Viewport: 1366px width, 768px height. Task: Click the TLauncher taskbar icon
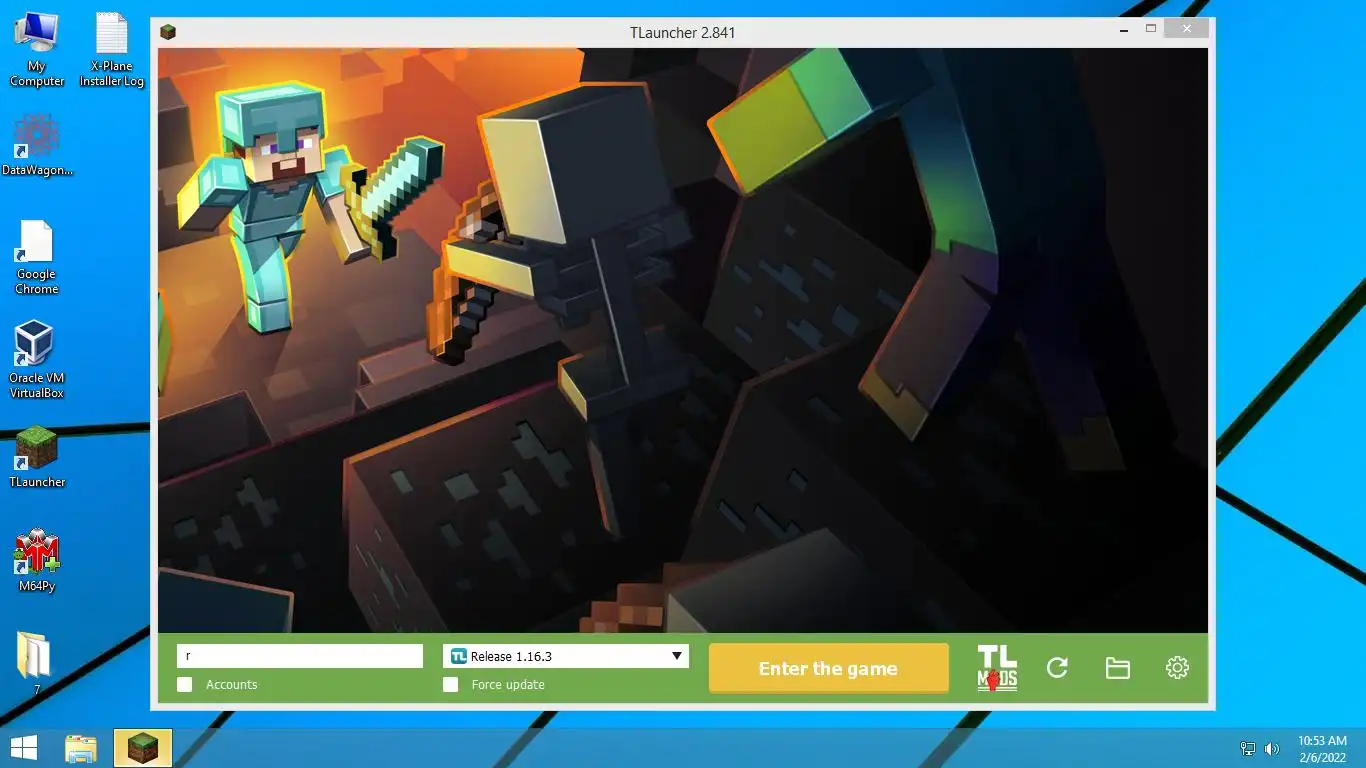coord(143,748)
